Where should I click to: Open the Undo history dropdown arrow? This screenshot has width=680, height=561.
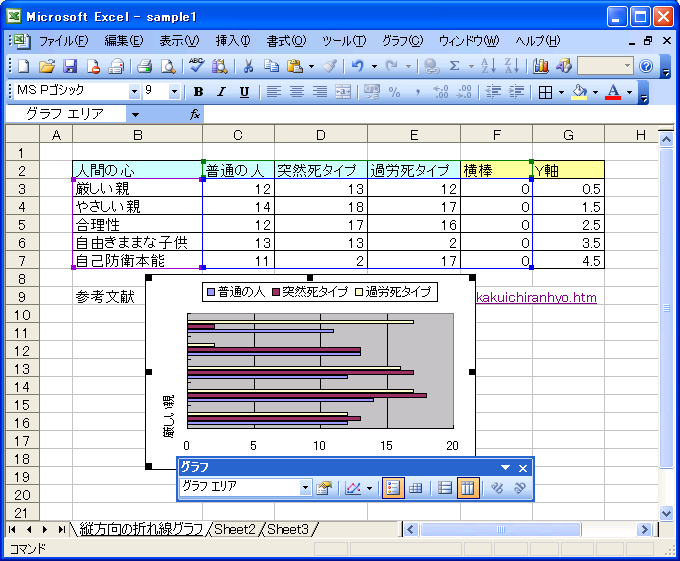374,66
